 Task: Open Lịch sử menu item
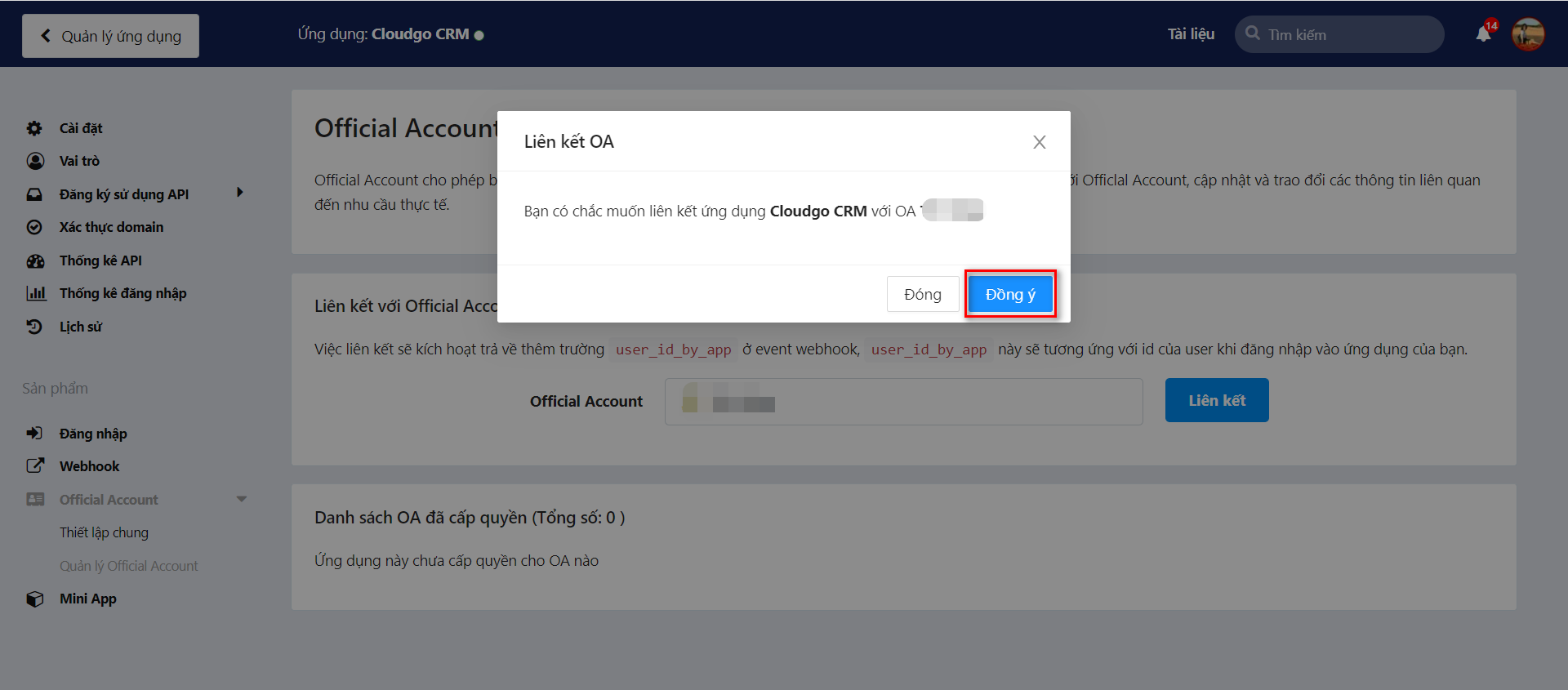80,327
